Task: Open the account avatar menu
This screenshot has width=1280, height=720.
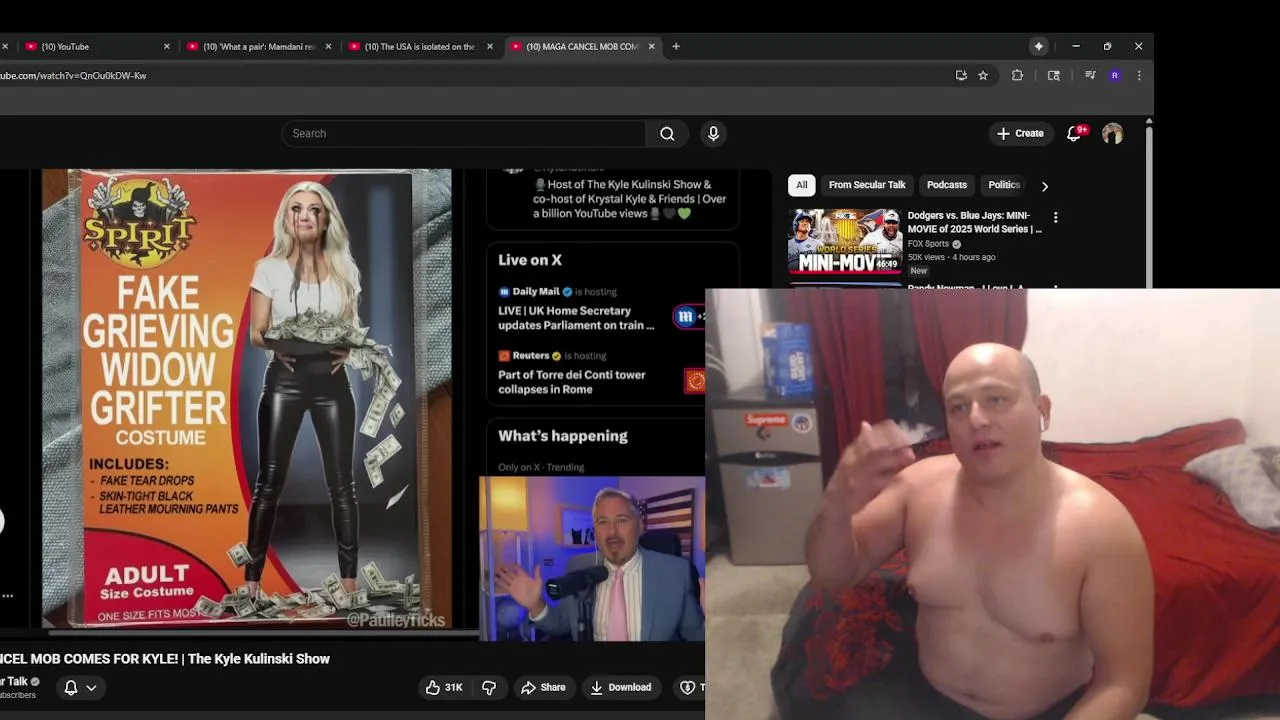Action: (1112, 133)
